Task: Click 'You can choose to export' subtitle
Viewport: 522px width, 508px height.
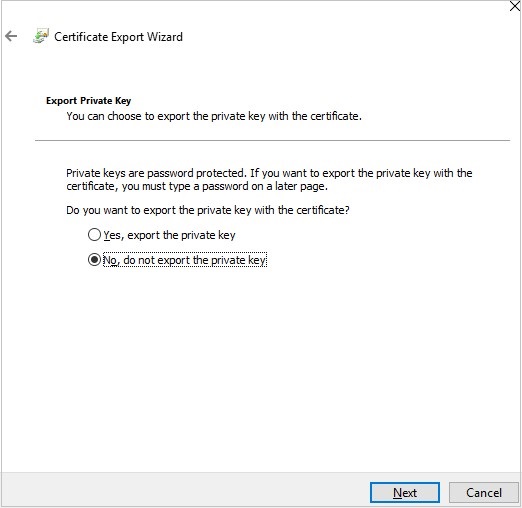Action: (214, 116)
